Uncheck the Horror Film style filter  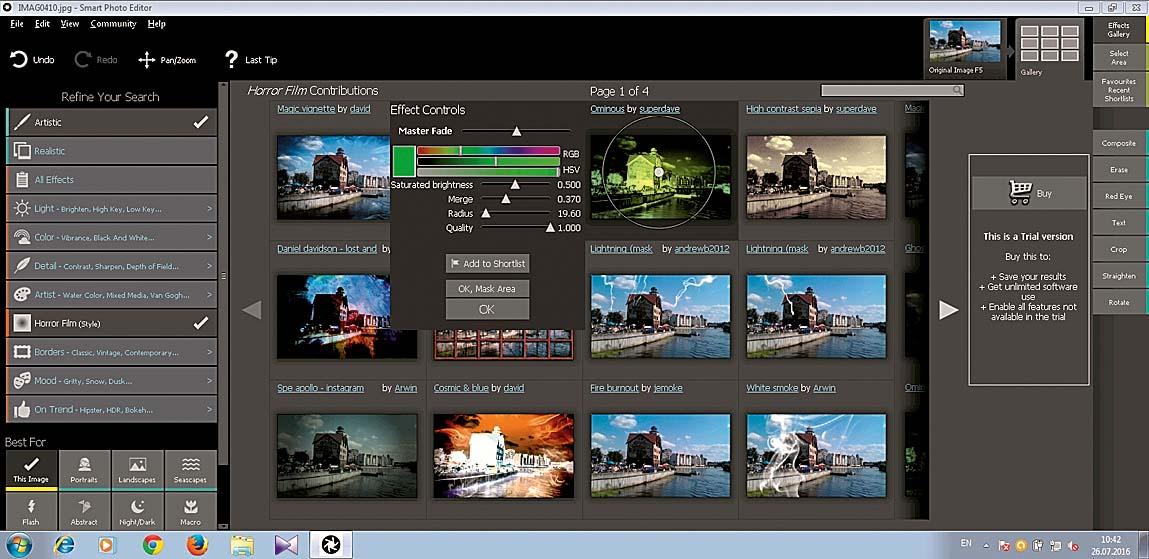pyautogui.click(x=201, y=323)
